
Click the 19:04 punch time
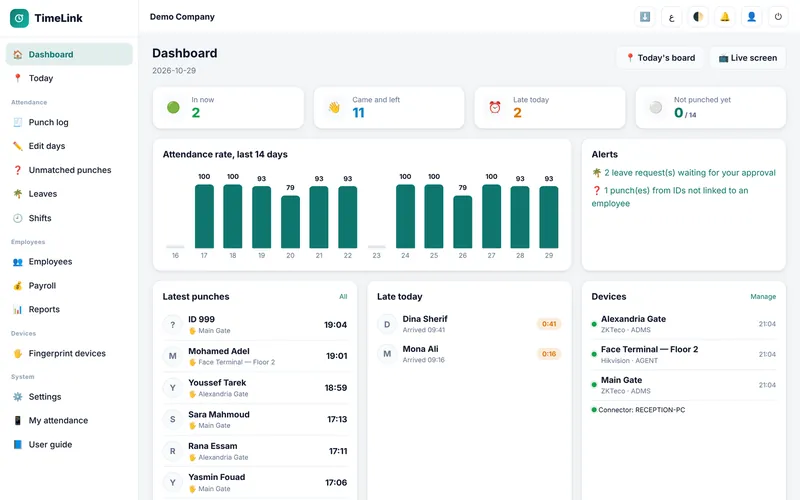point(335,324)
